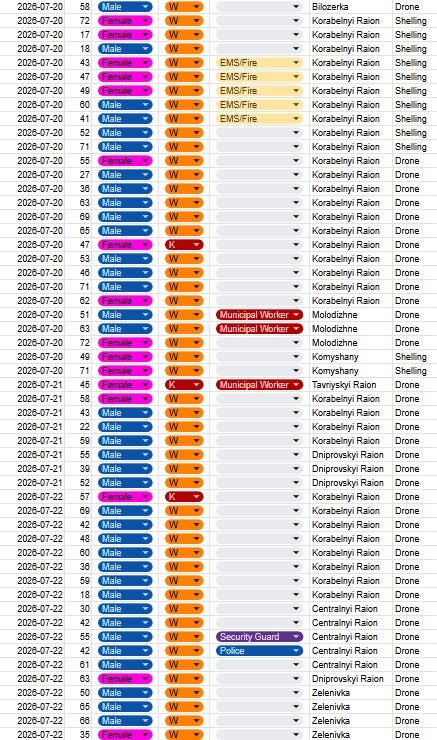This screenshot has height=740, width=437.
Task: Open Male dropdown for 07-21 age 39 row
Action: pyautogui.click(x=125, y=469)
